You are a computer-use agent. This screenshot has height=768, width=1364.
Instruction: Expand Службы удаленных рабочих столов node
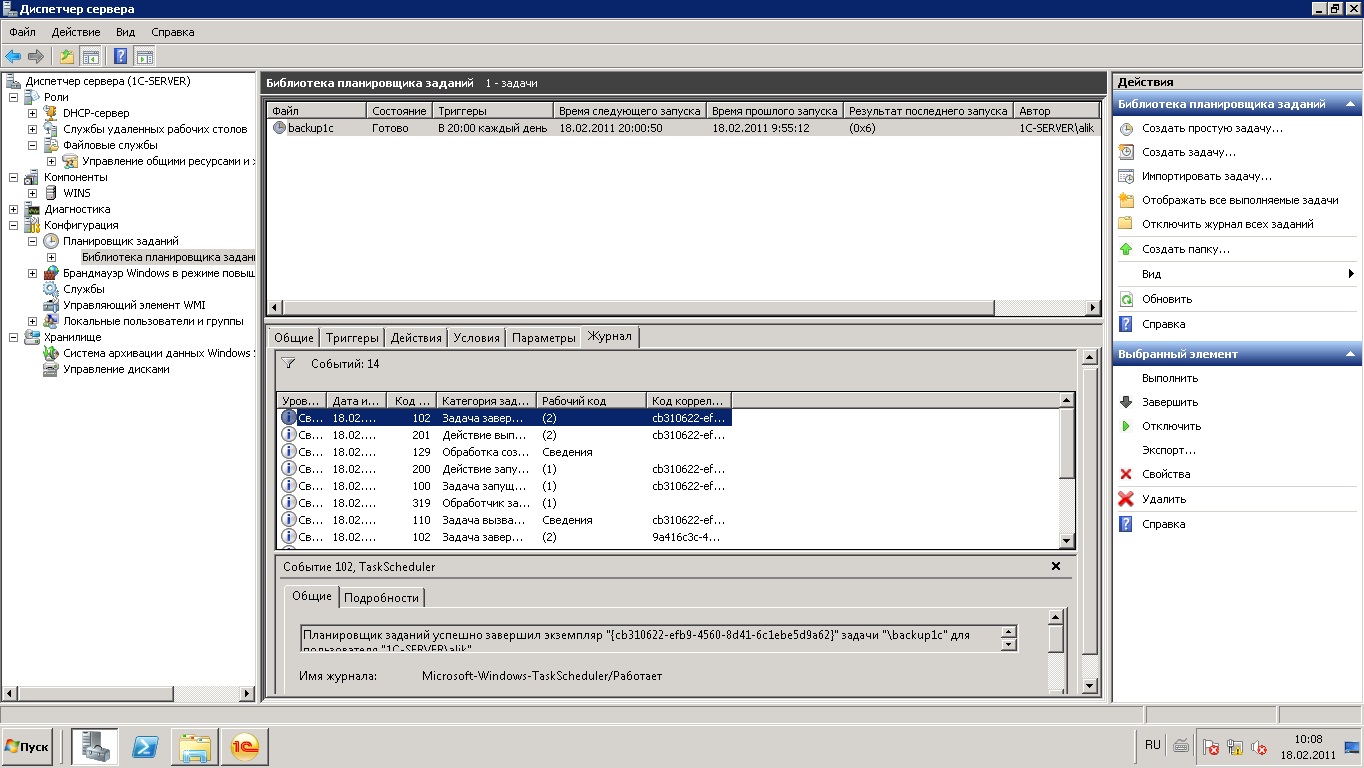pos(32,129)
